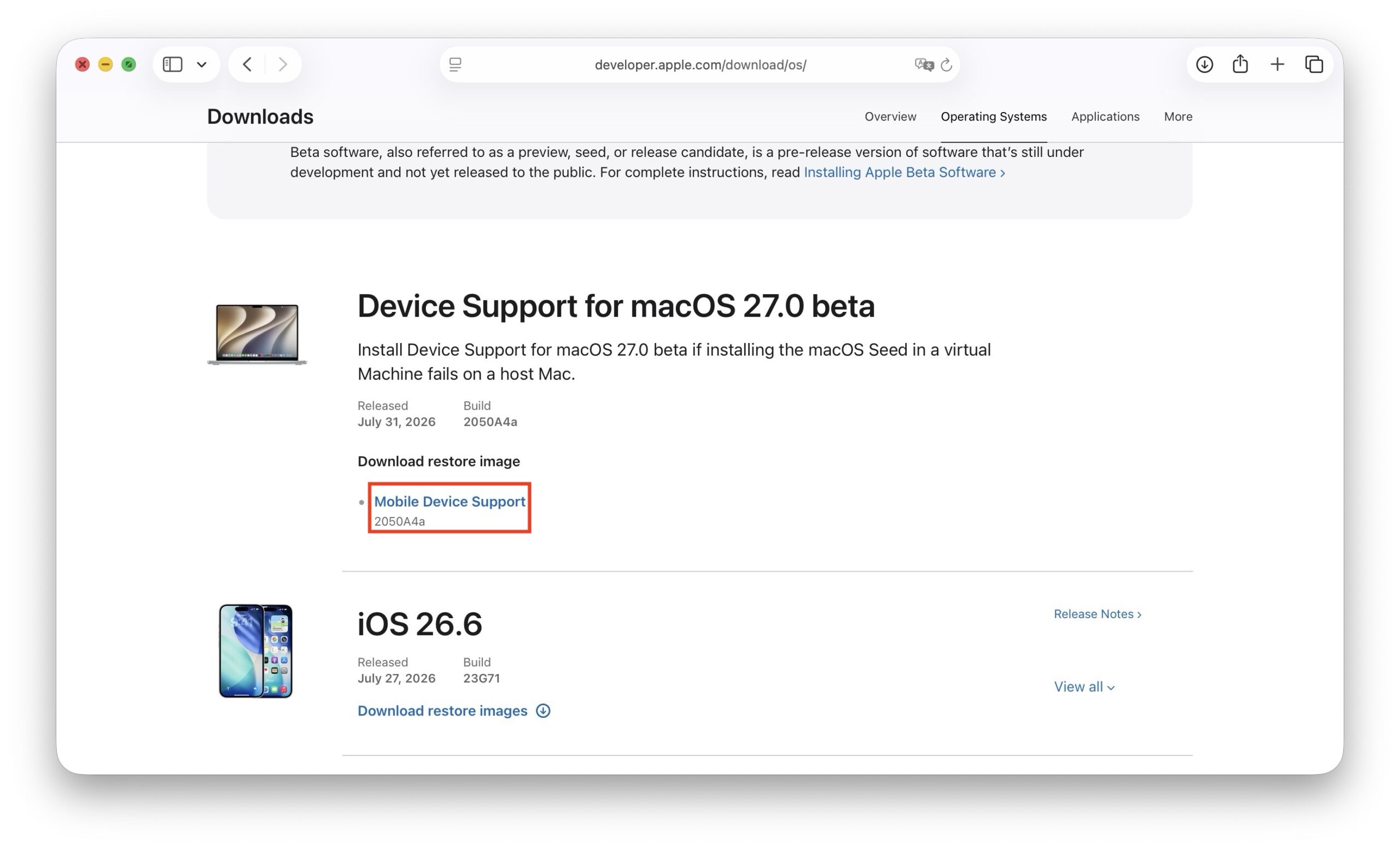This screenshot has height=849, width=1400.
Task: Go forward to the next page
Action: [282, 64]
